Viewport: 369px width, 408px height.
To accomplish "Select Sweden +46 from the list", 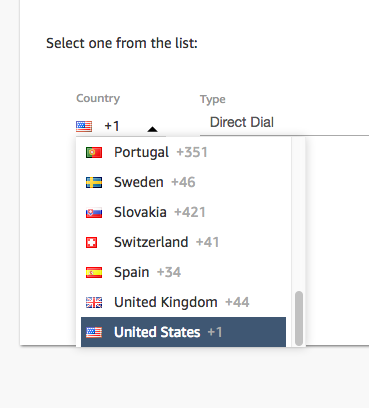I will point(183,182).
